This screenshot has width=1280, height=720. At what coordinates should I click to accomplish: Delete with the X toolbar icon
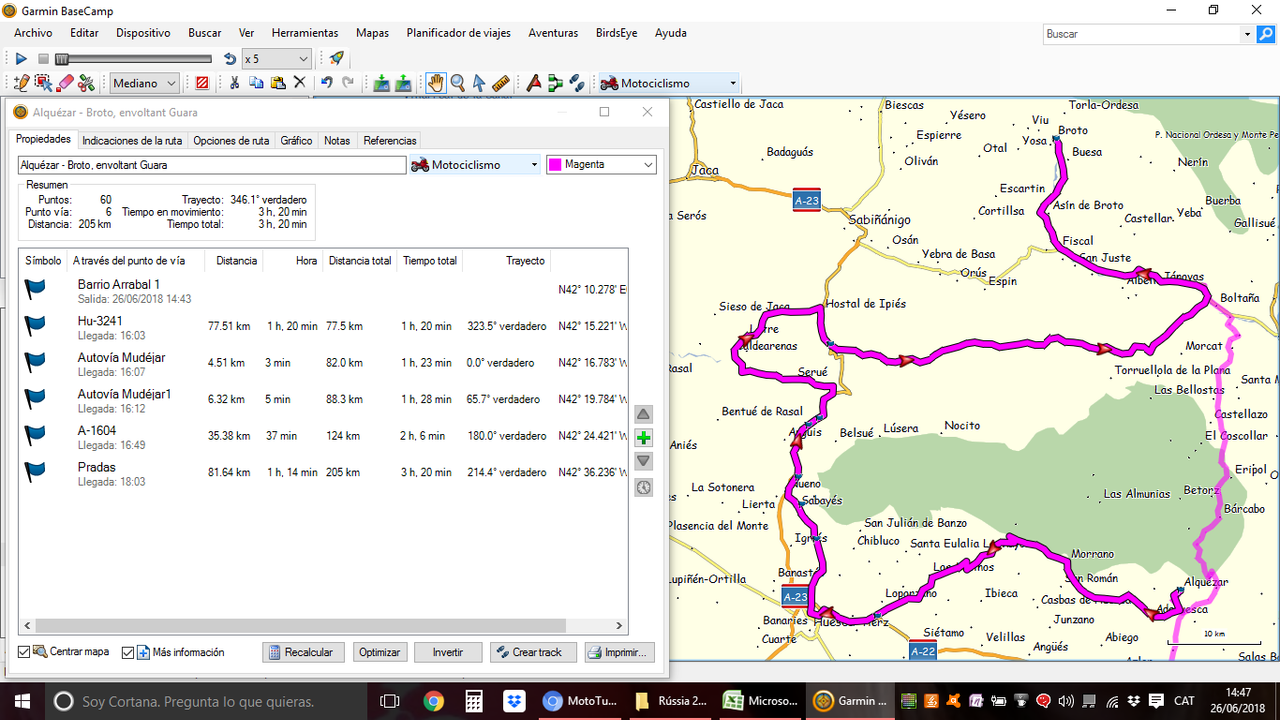(x=299, y=83)
